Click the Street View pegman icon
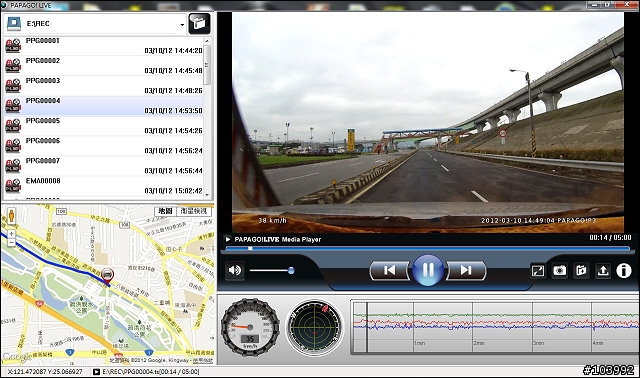This screenshot has width=640, height=378. pos(11,216)
